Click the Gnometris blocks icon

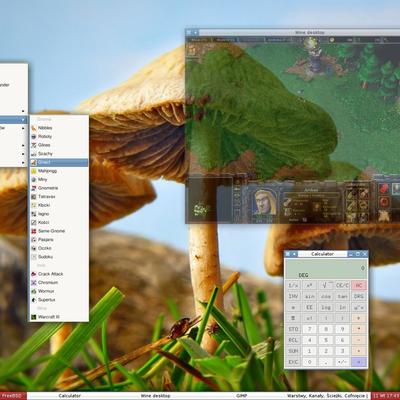(34, 188)
